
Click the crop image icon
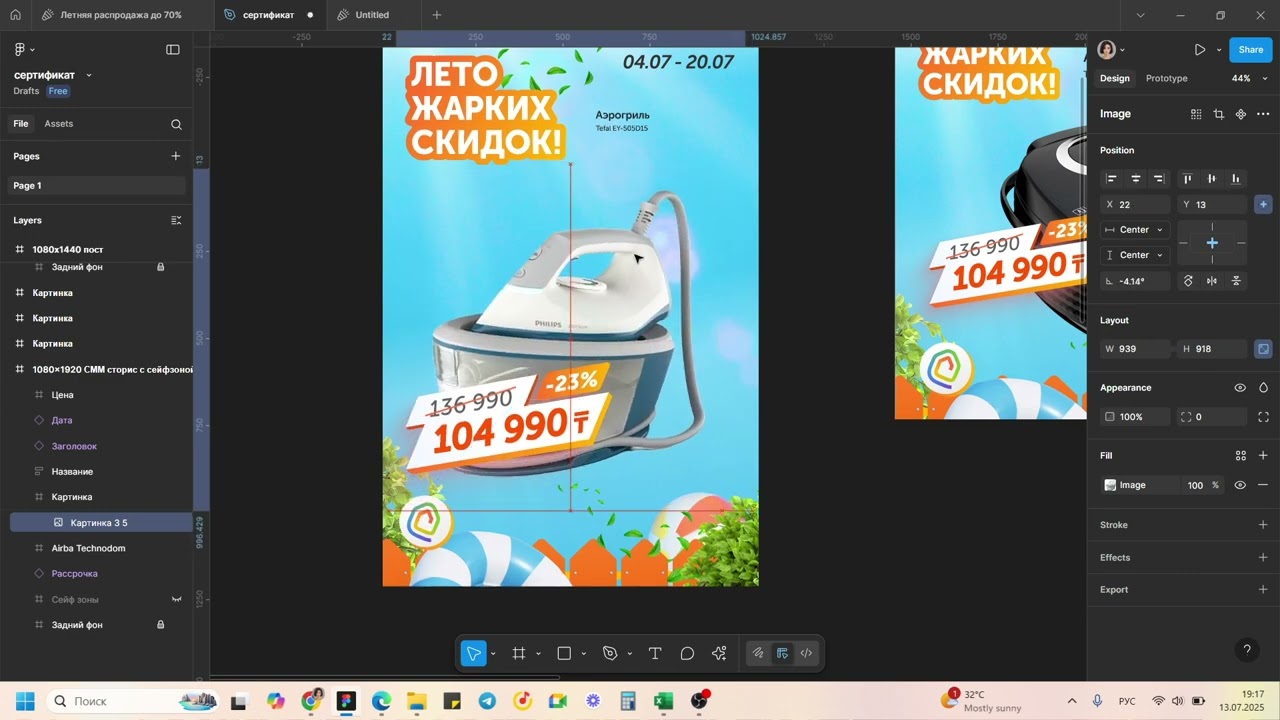(1218, 114)
